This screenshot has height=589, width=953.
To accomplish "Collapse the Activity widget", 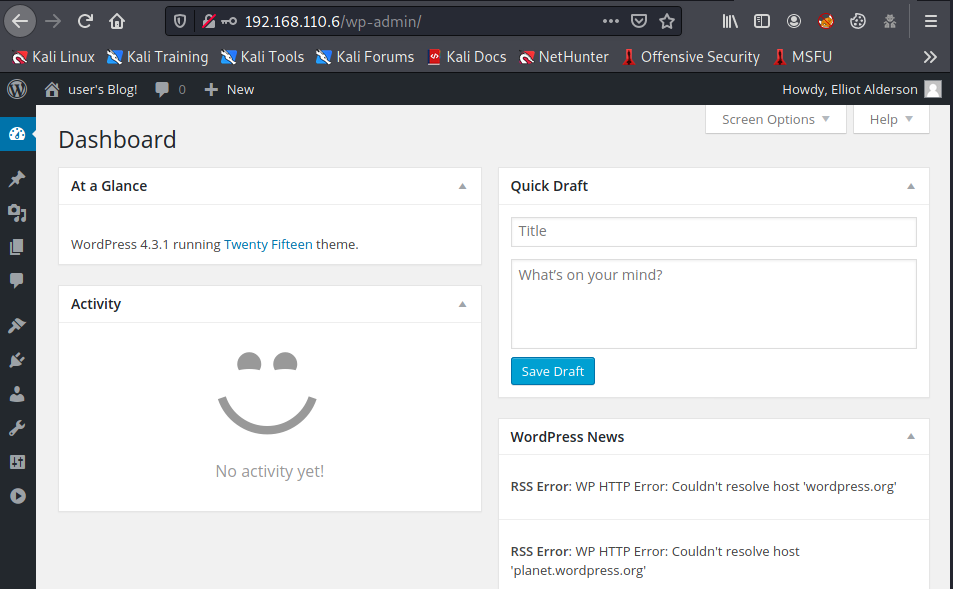I will 462,304.
